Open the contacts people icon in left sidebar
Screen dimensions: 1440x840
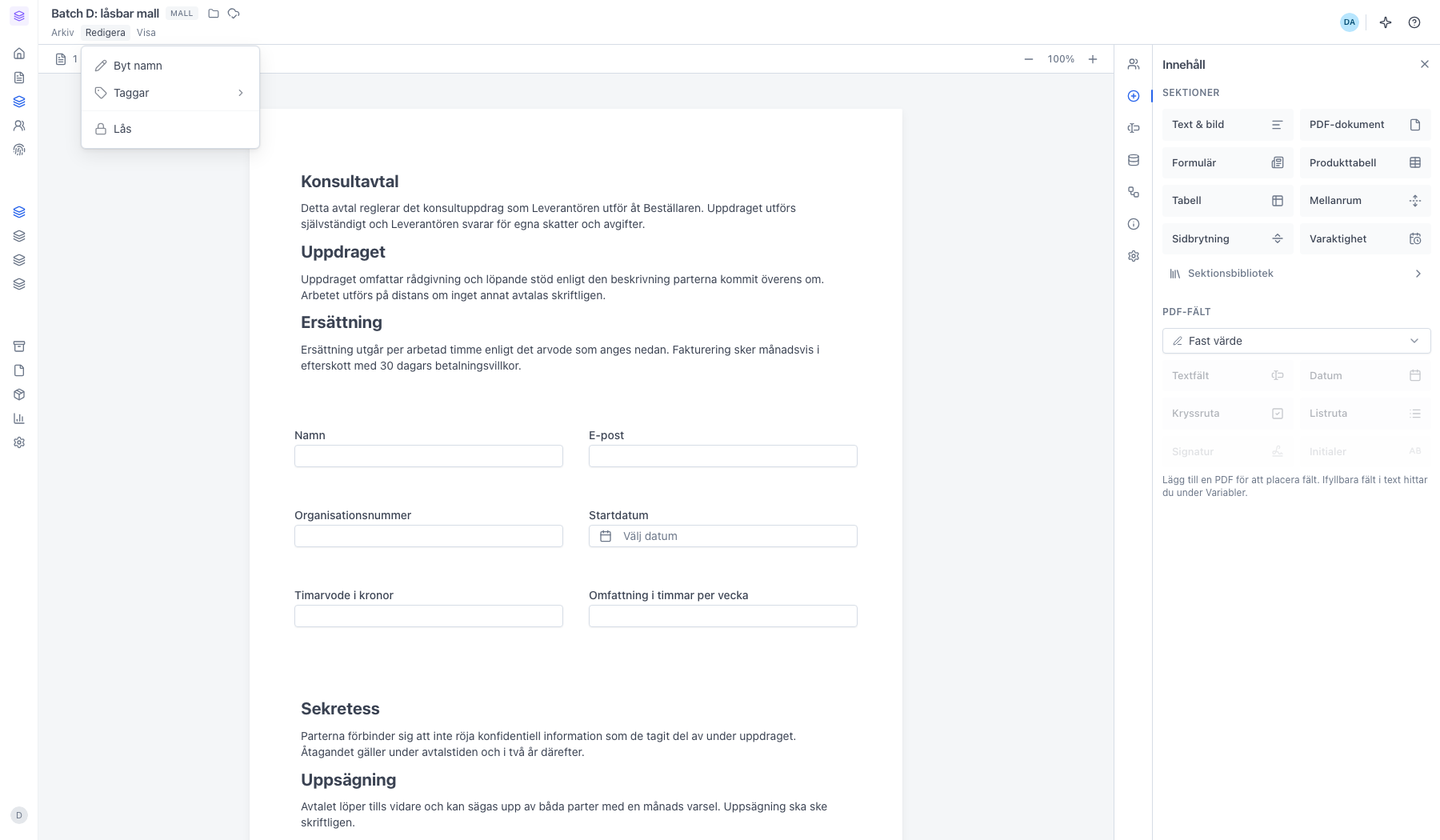[19, 126]
